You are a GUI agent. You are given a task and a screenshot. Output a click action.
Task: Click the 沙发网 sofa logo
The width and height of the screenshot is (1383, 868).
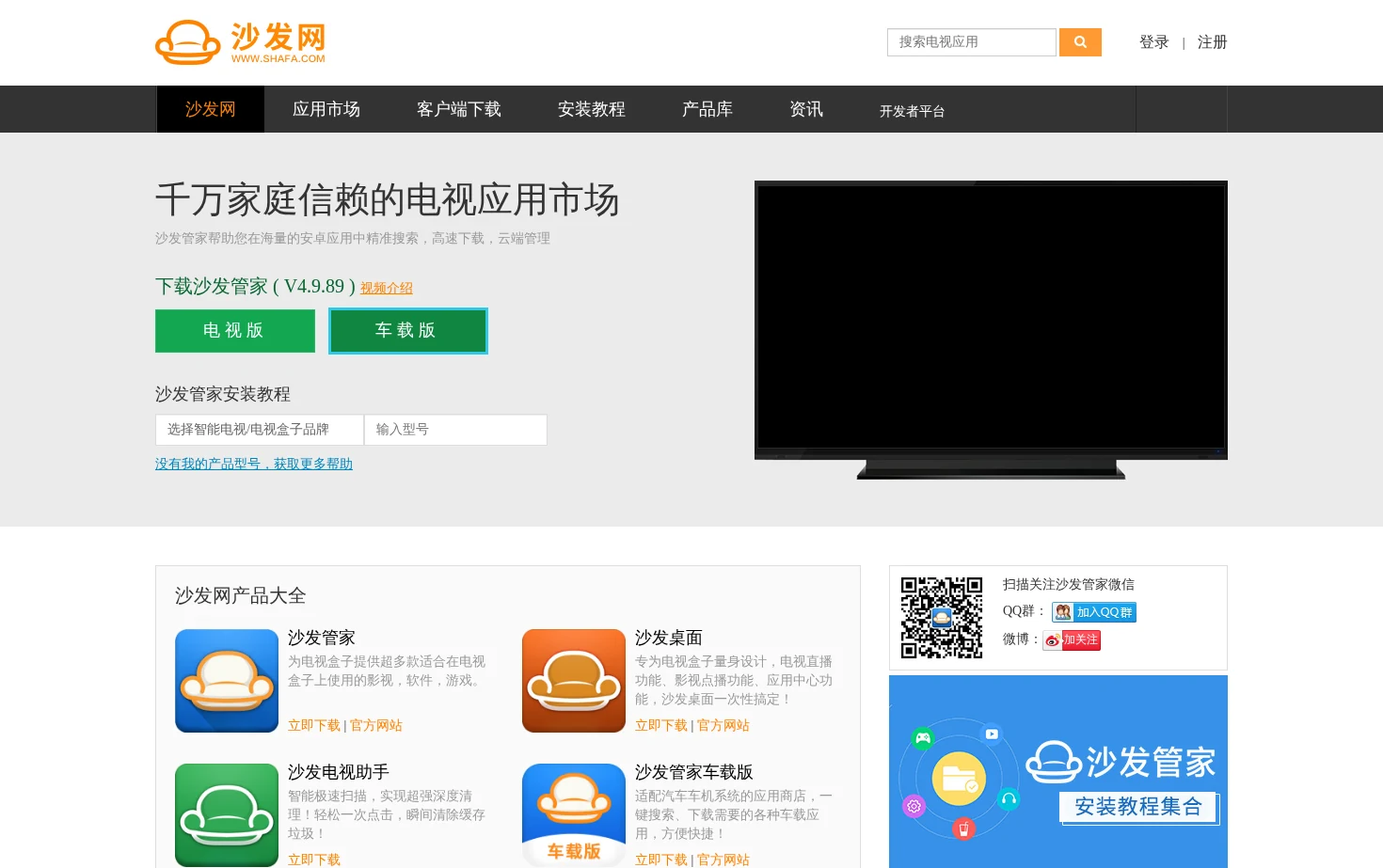point(241,42)
